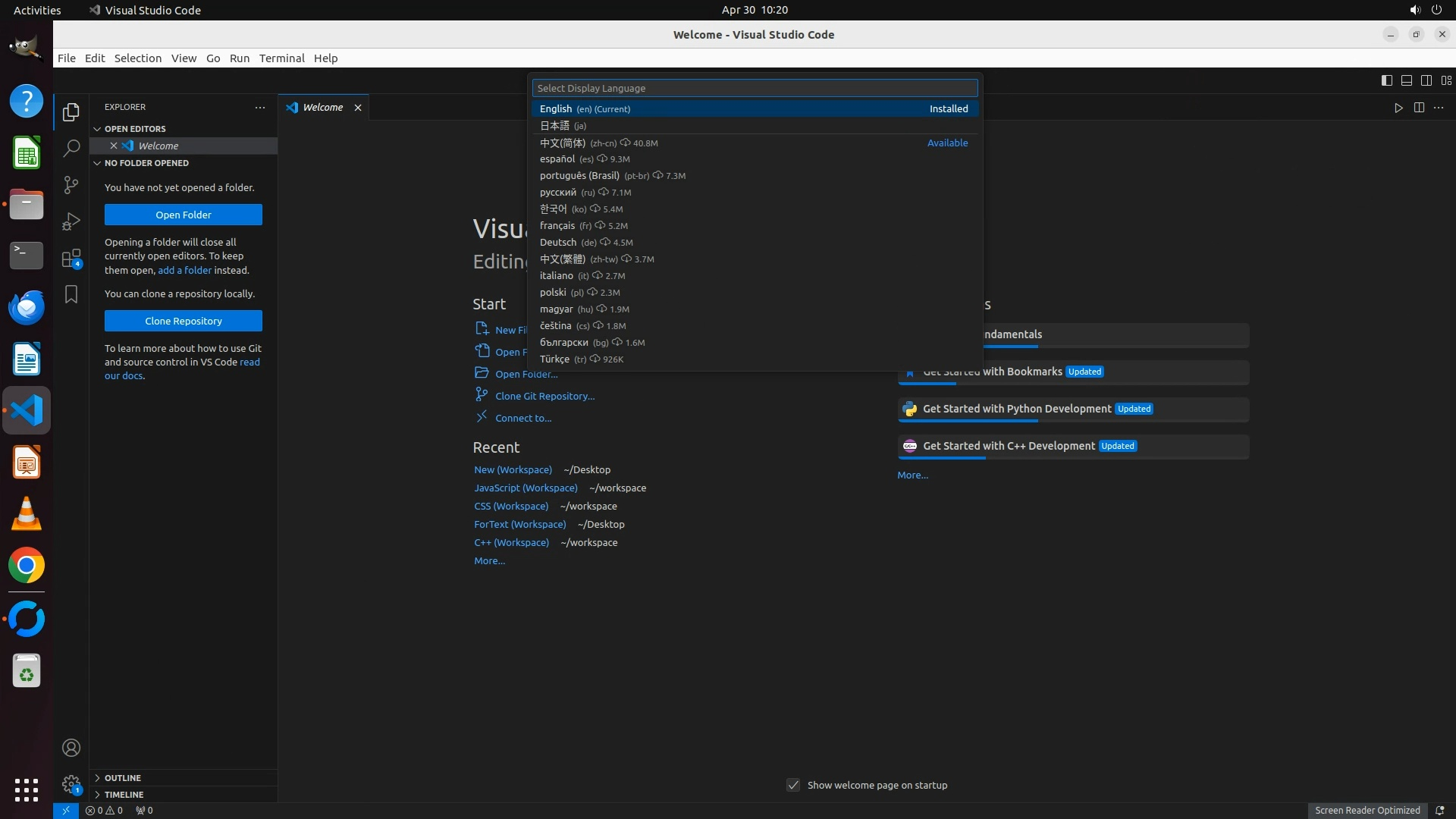This screenshot has height=819, width=1456.
Task: Open the Extensions view icon
Action: [x=71, y=259]
